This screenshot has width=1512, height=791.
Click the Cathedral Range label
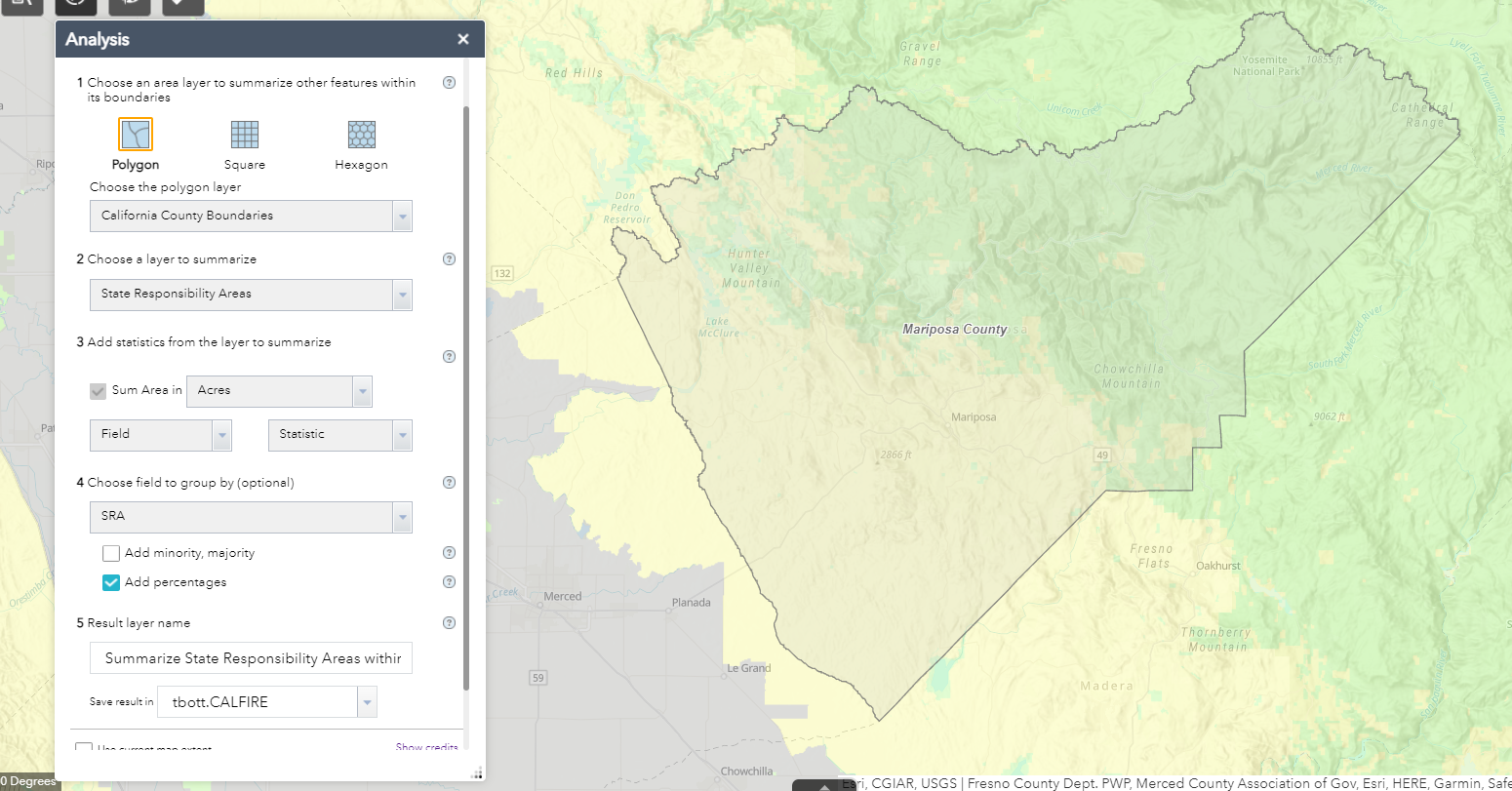point(1422,115)
